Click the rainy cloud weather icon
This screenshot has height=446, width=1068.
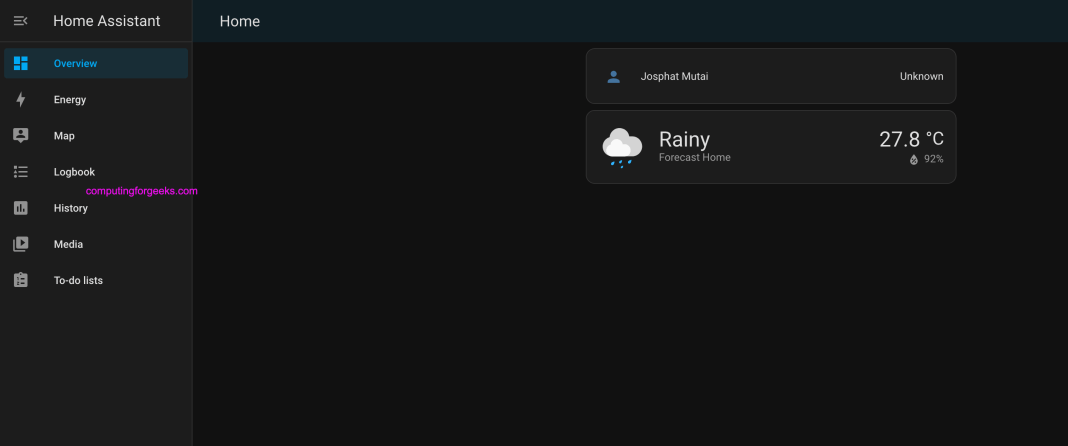622,147
